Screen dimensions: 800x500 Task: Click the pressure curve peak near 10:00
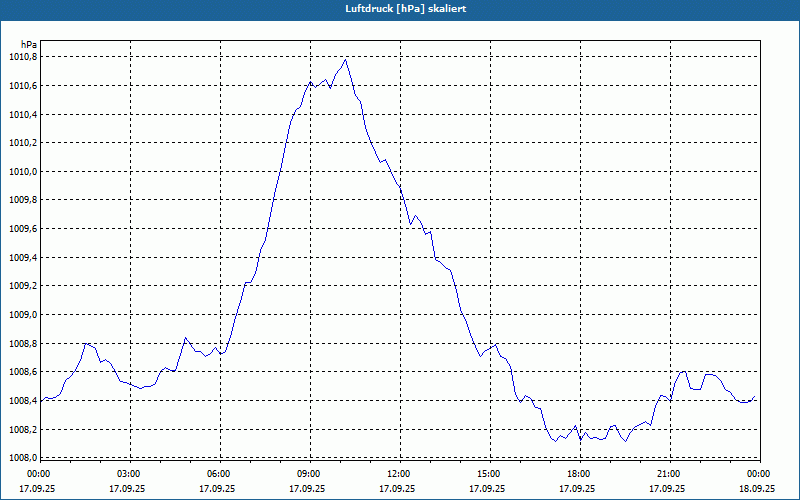(x=345, y=60)
